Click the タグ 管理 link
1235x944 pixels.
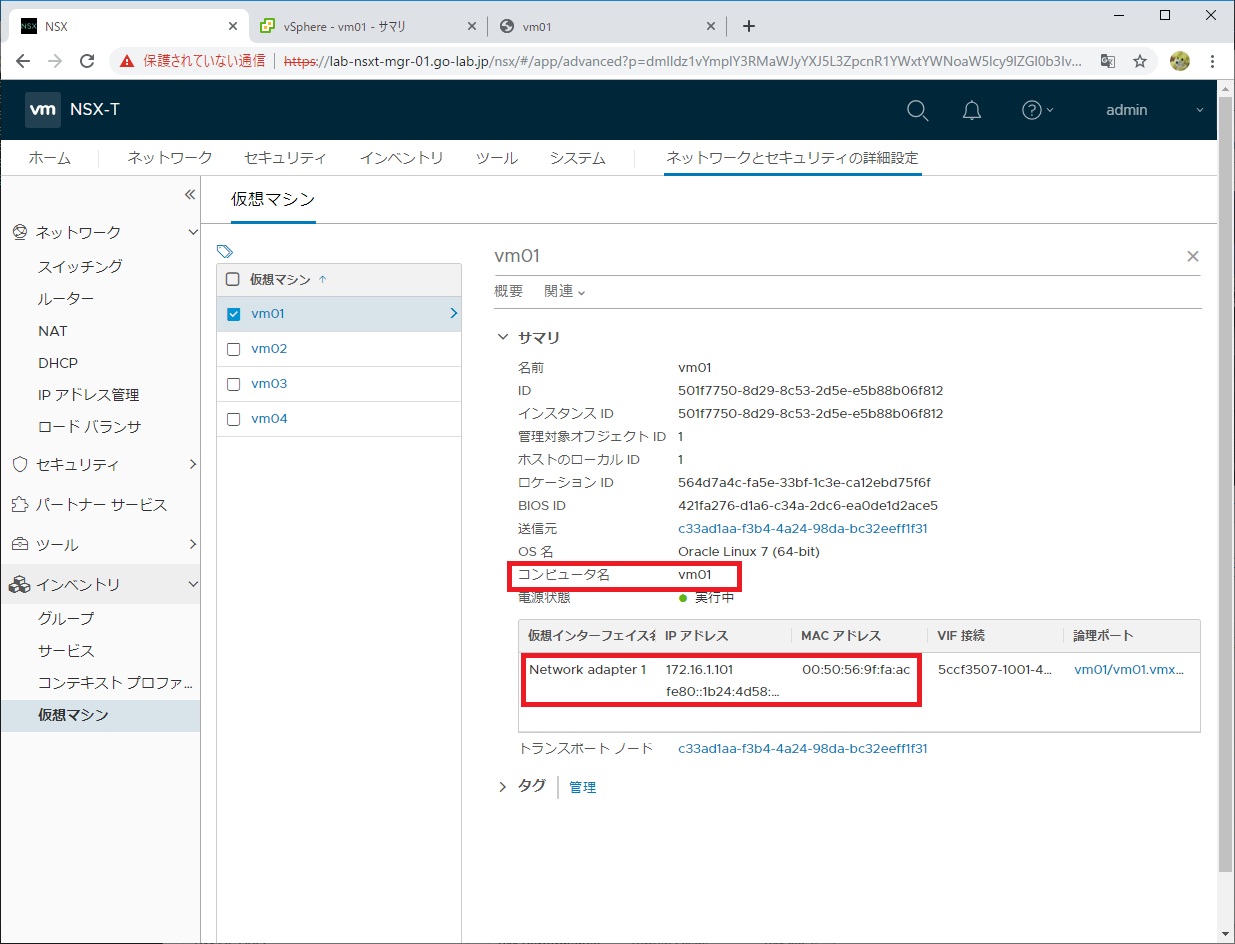[x=582, y=788]
